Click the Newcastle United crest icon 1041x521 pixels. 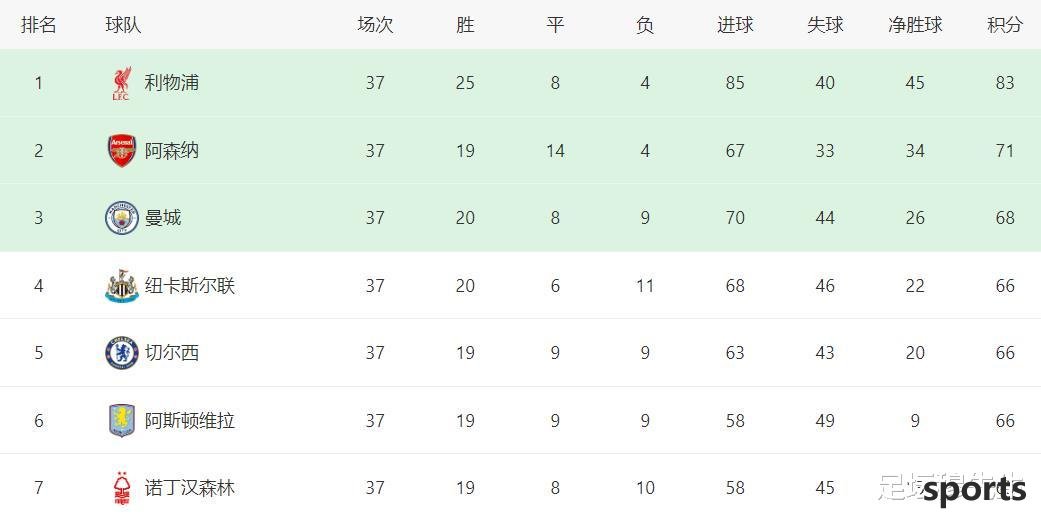click(122, 286)
